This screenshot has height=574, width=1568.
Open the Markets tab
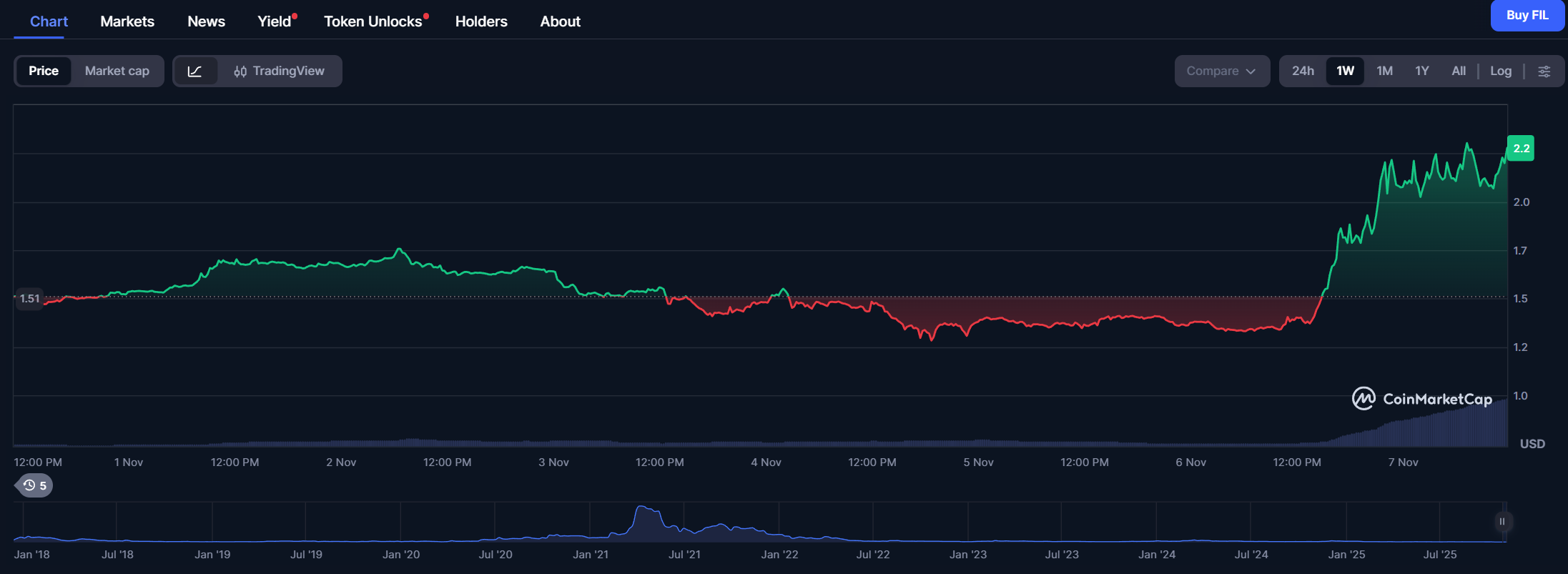coord(127,21)
